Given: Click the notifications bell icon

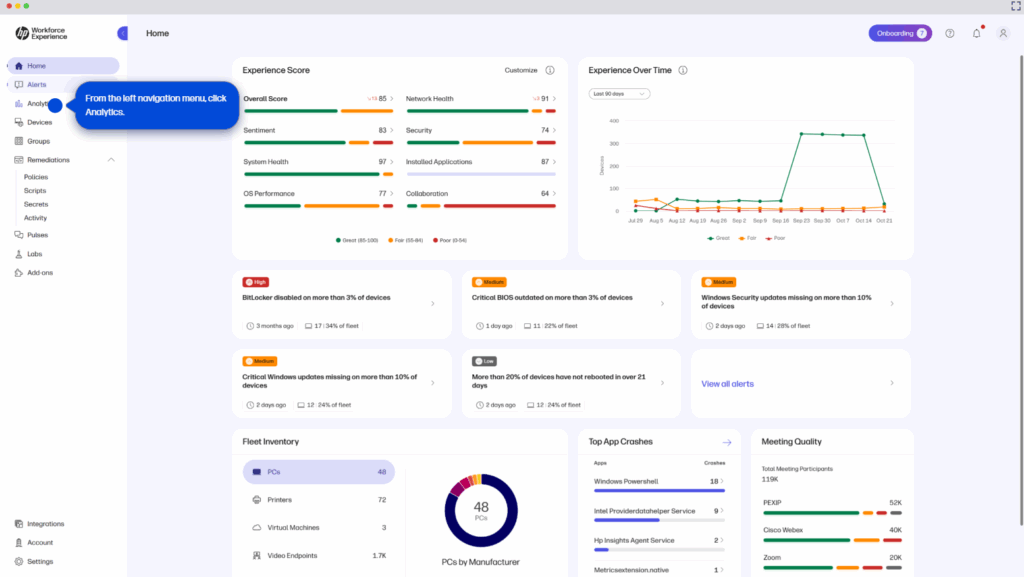Looking at the screenshot, I should [975, 33].
